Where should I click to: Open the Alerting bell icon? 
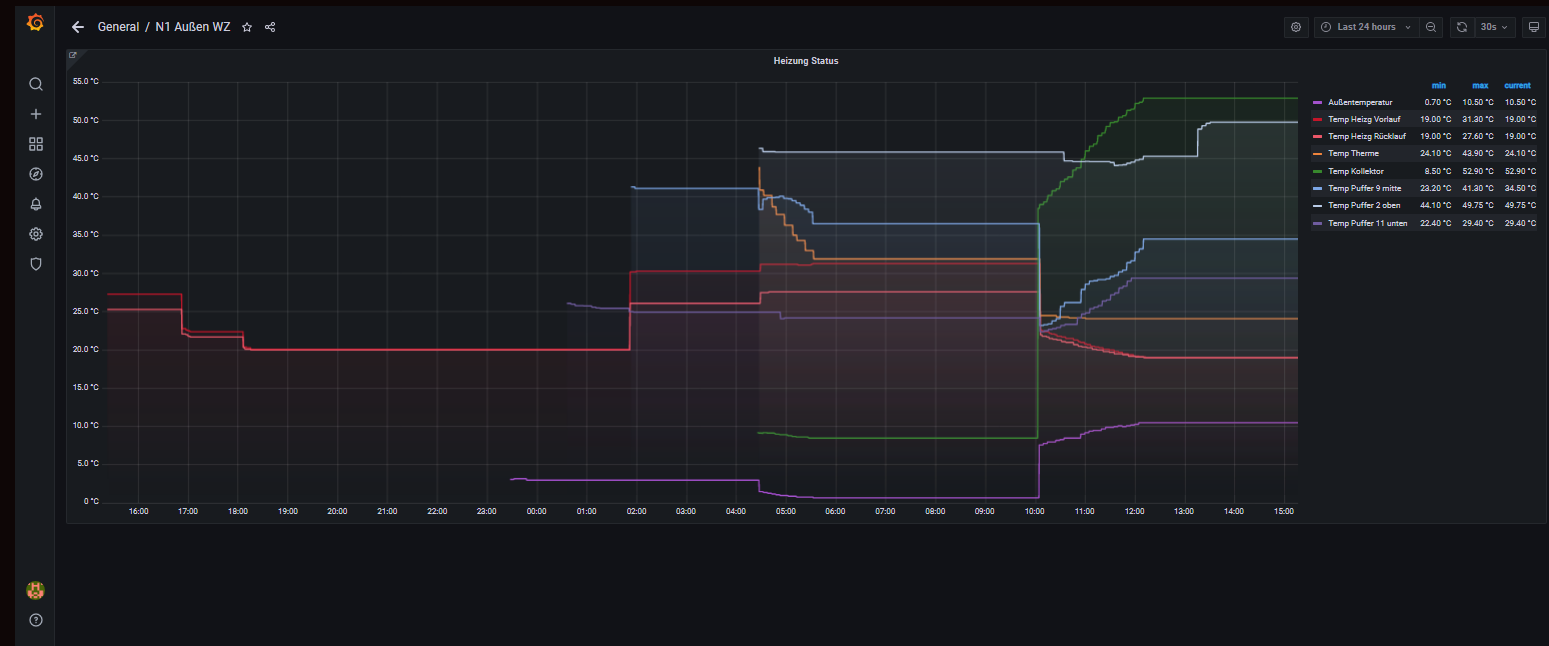click(36, 204)
